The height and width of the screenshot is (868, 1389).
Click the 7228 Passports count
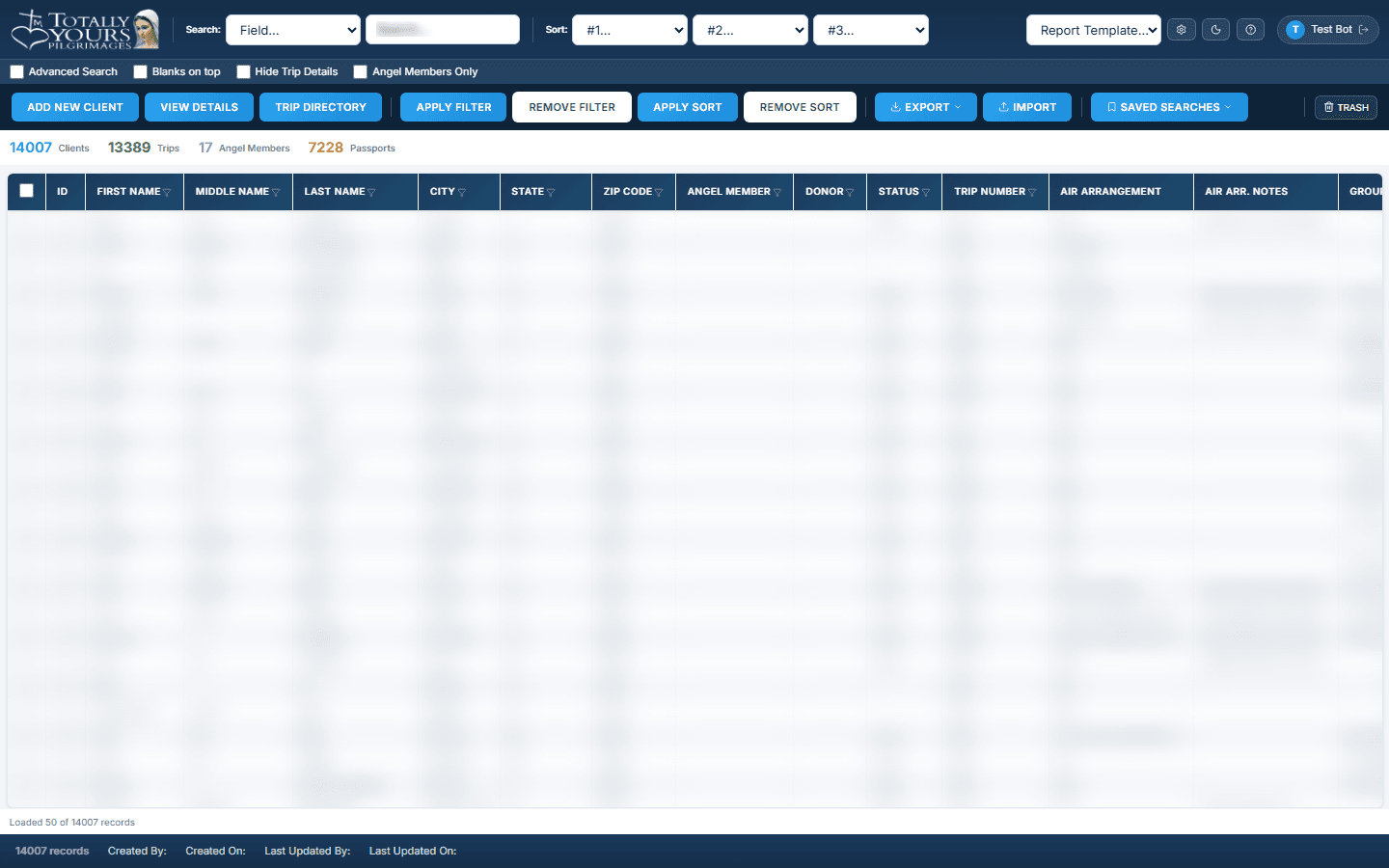(351, 148)
